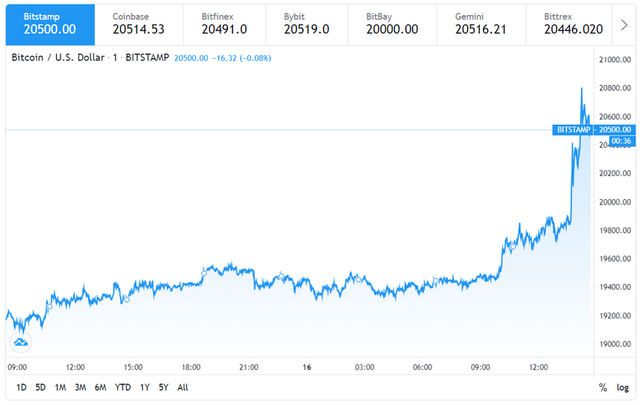Viewport: 640px width, 405px height.
Task: Show year-to-date with YTD button
Action: coord(123,387)
